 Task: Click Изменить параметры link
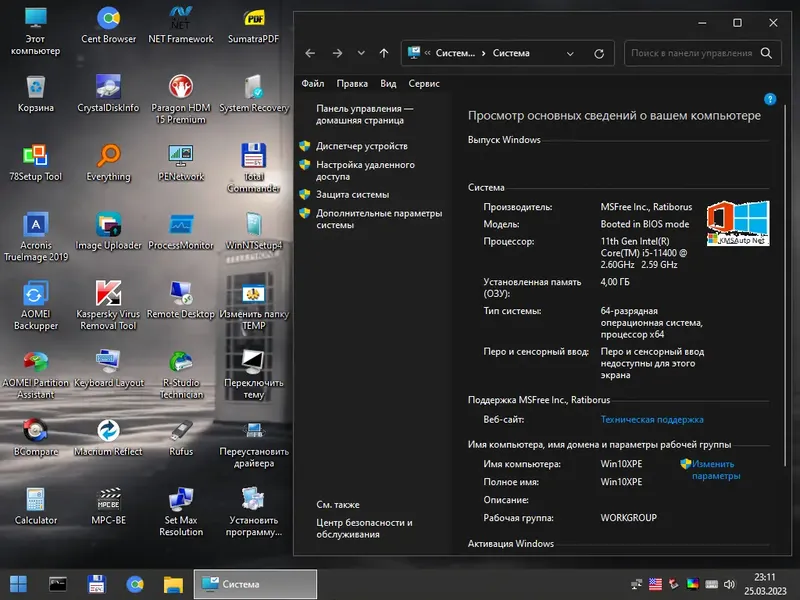pyautogui.click(x=716, y=470)
